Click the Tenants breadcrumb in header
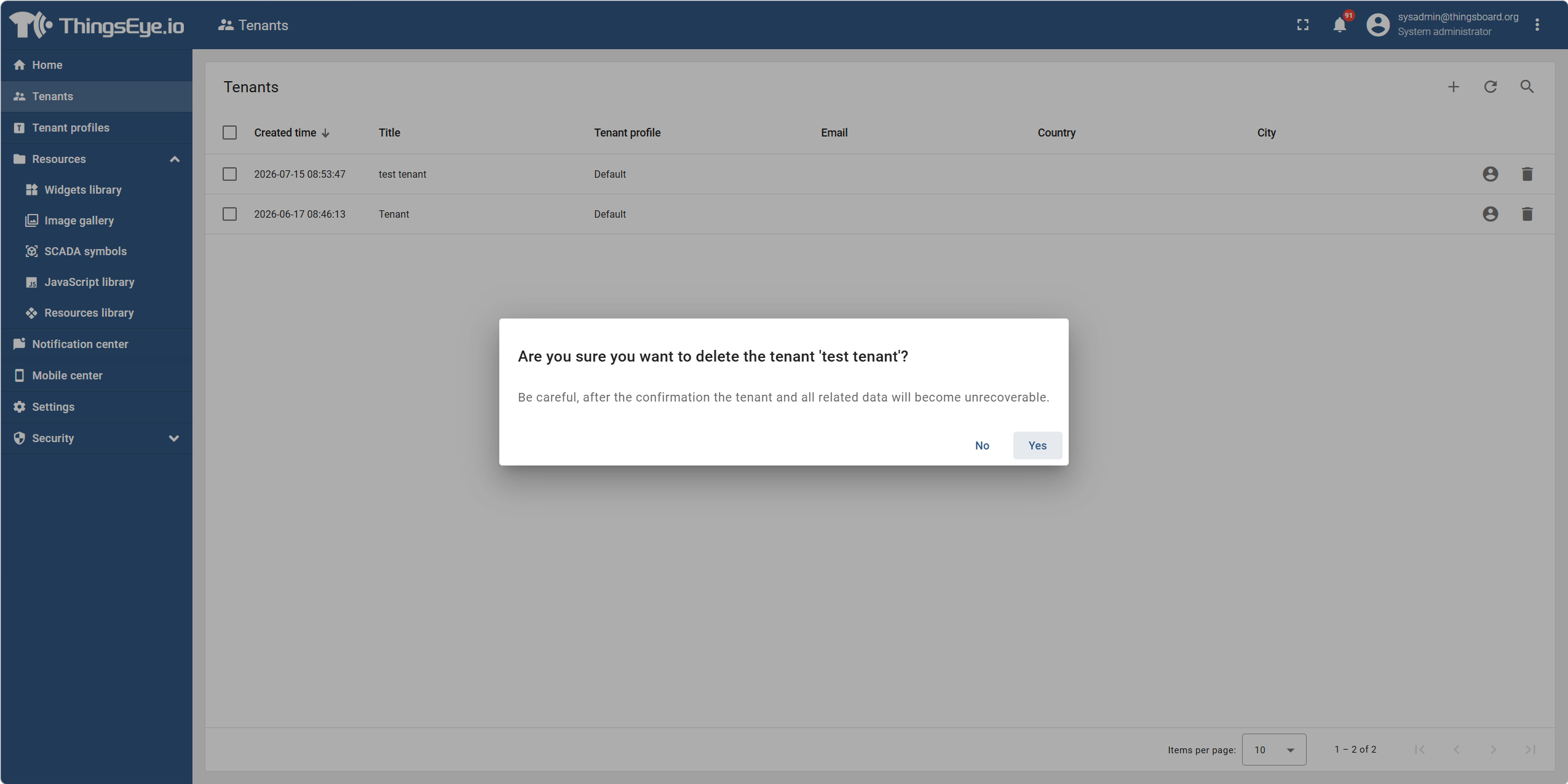Image resolution: width=1568 pixels, height=784 pixels. pos(253,25)
